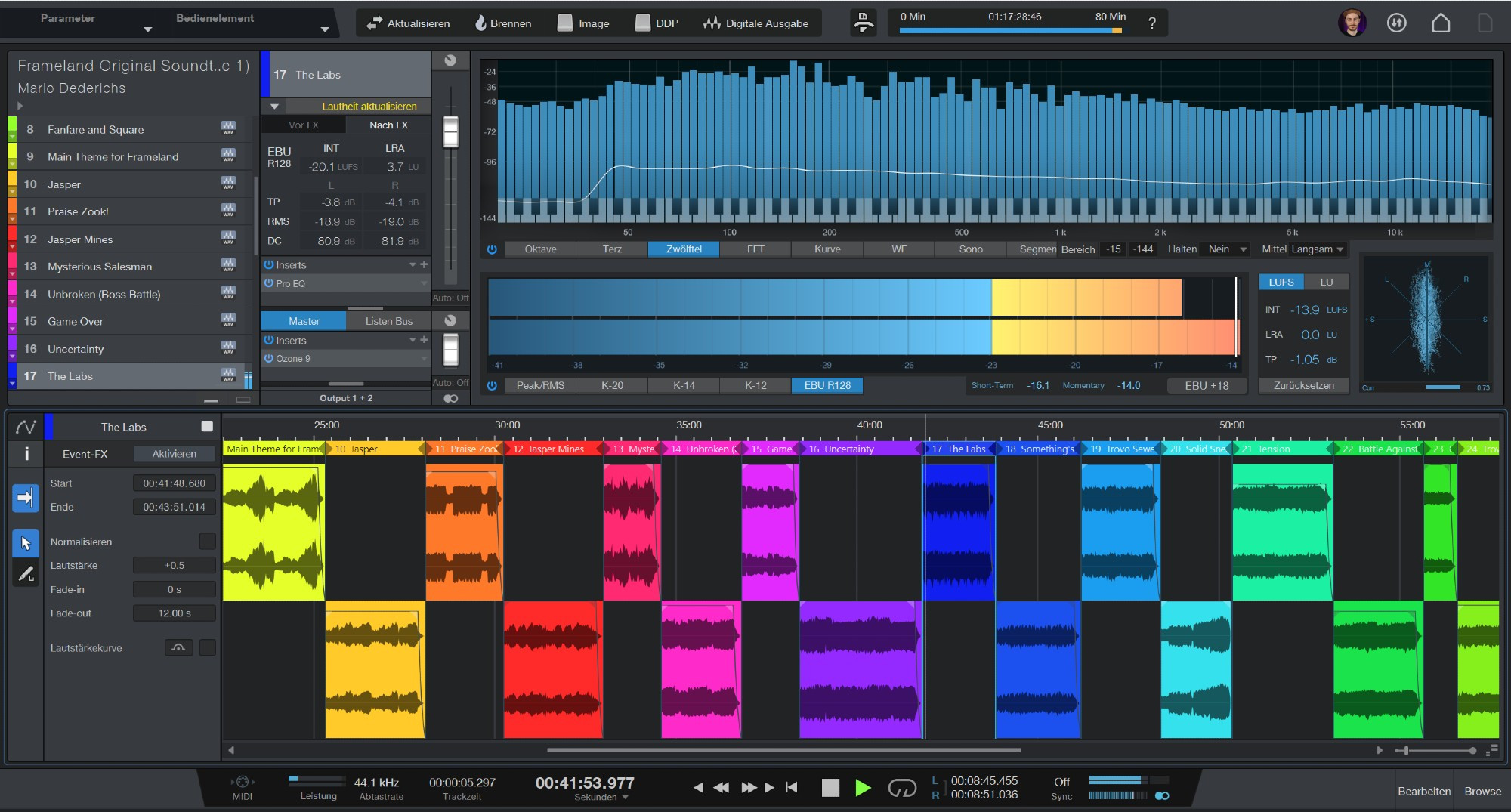Toggle the Lautstärkekurve checkbox

coord(207,647)
